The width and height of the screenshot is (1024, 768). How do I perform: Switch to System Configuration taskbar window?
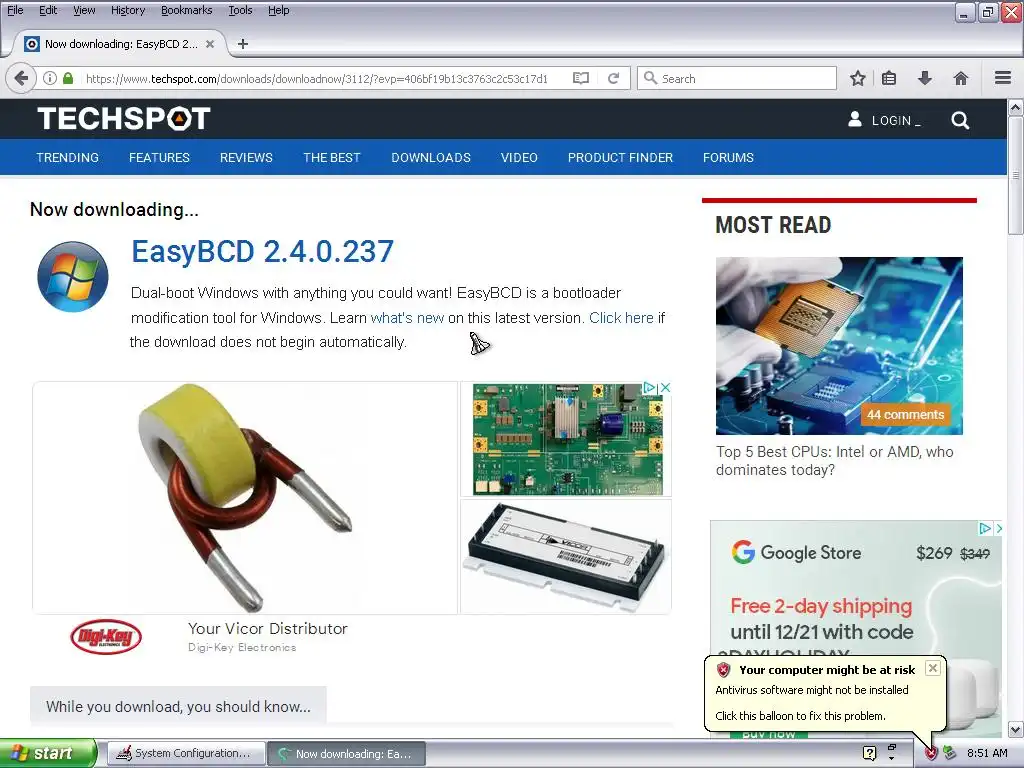tap(186, 754)
